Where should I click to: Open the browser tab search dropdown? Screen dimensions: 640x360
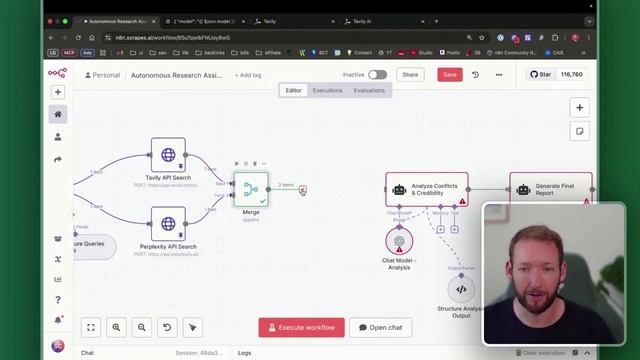coord(589,21)
